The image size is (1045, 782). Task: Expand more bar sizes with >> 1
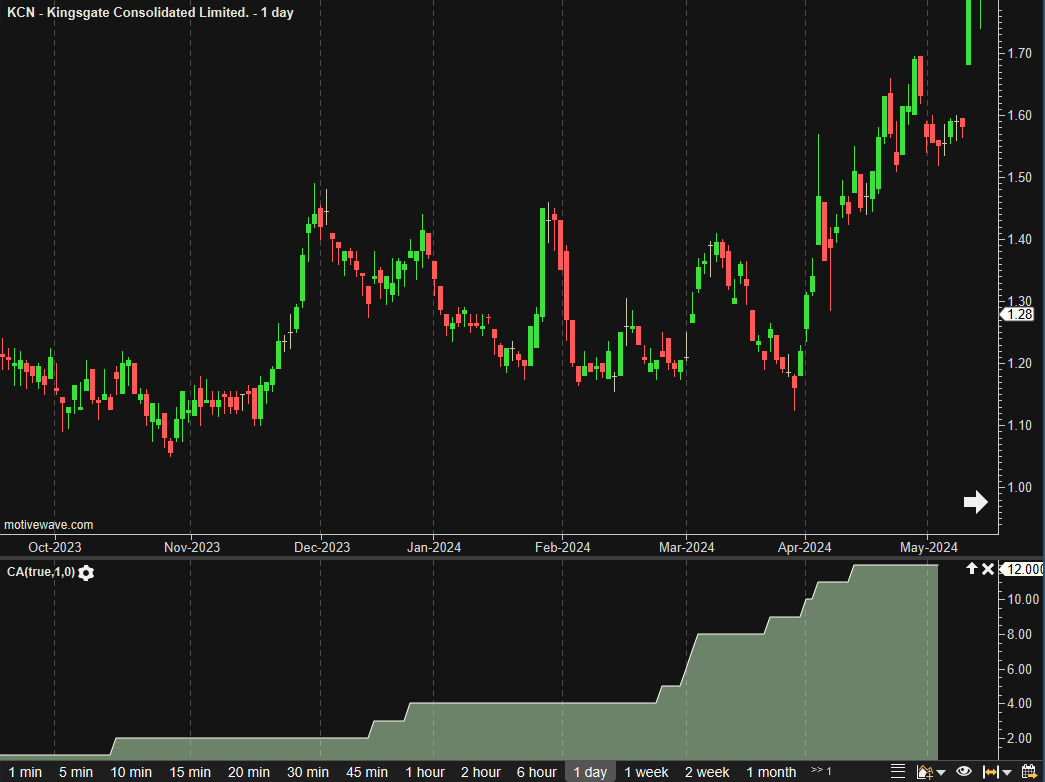[x=821, y=771]
